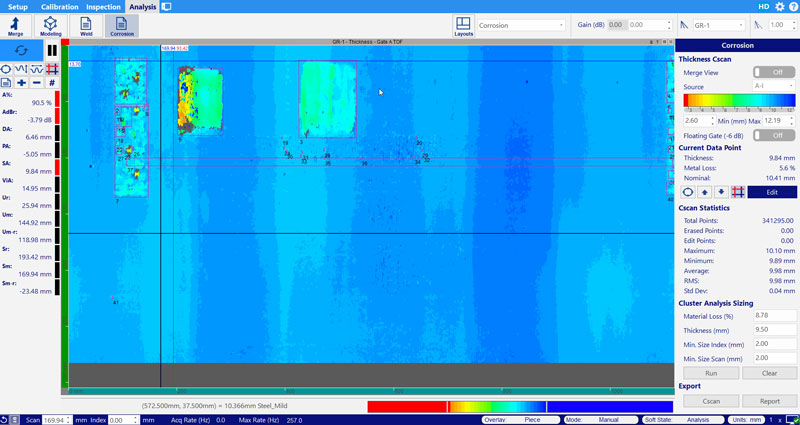Click the thickness color palette bar
The width and height of the screenshot is (800, 425).
(x=739, y=100)
